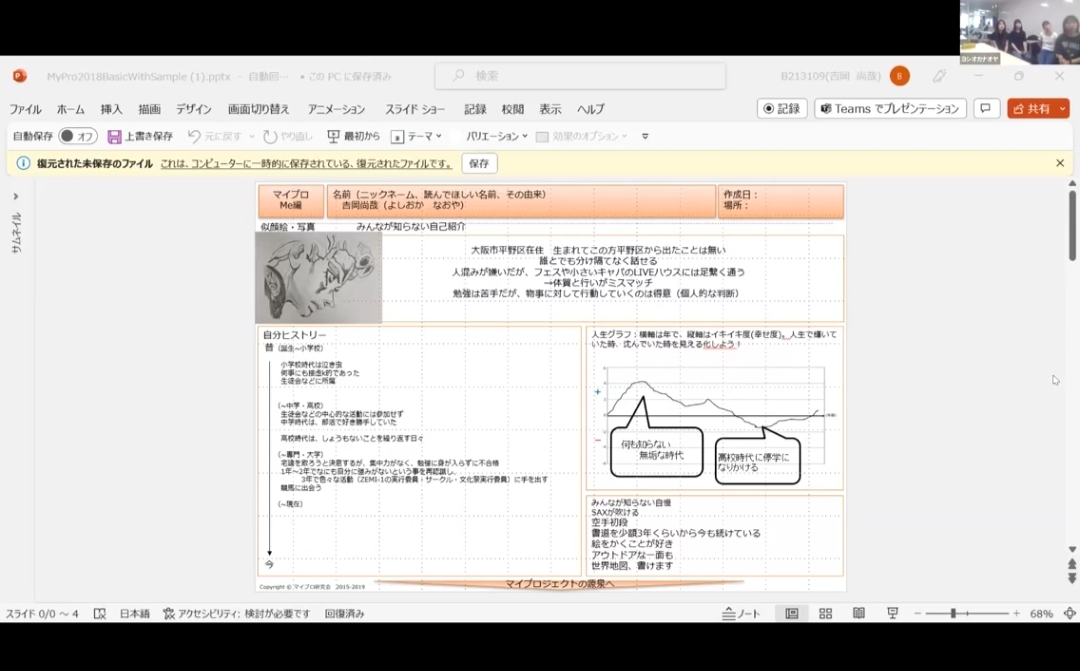Click the recovered-file info message link

coord(306,163)
